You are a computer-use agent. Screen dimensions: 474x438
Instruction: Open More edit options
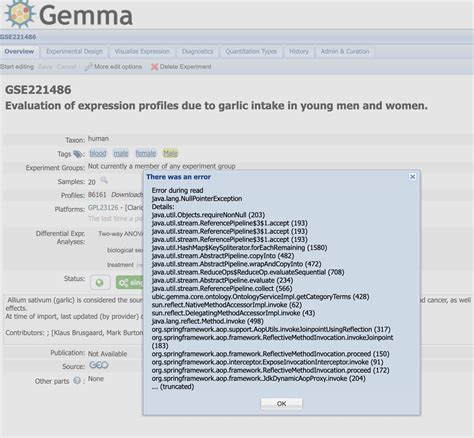[118, 67]
